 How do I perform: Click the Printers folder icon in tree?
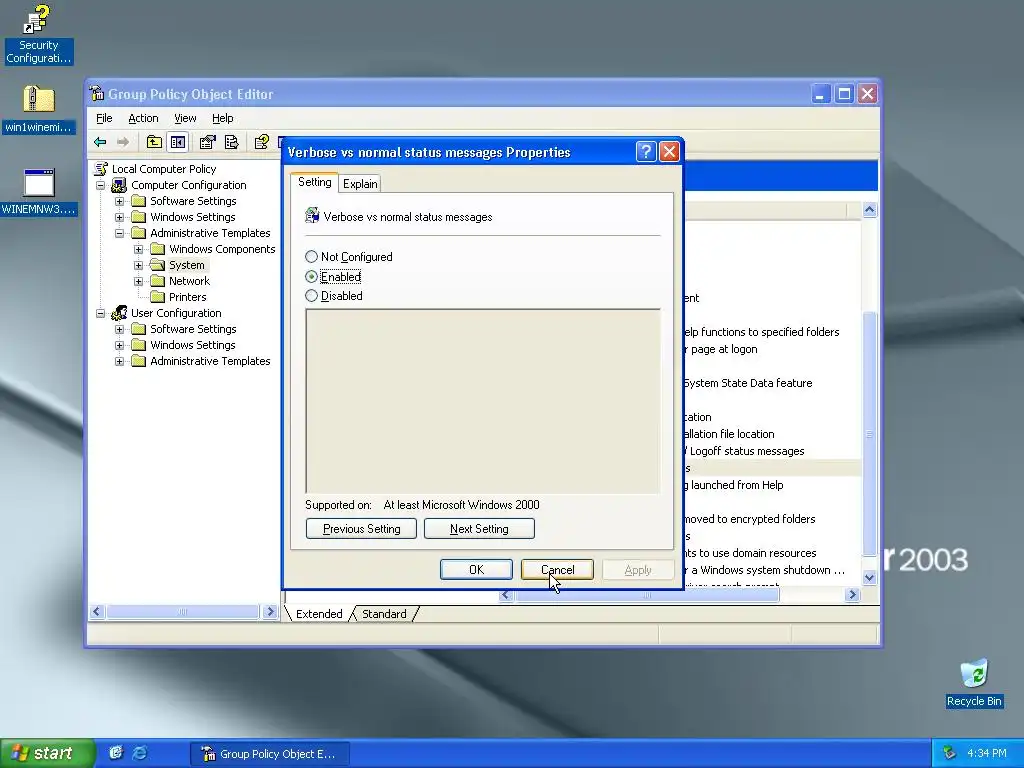[157, 297]
